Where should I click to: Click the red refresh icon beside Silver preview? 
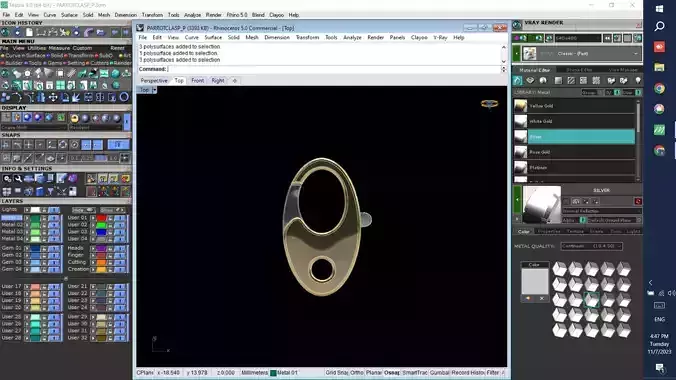tap(638, 201)
